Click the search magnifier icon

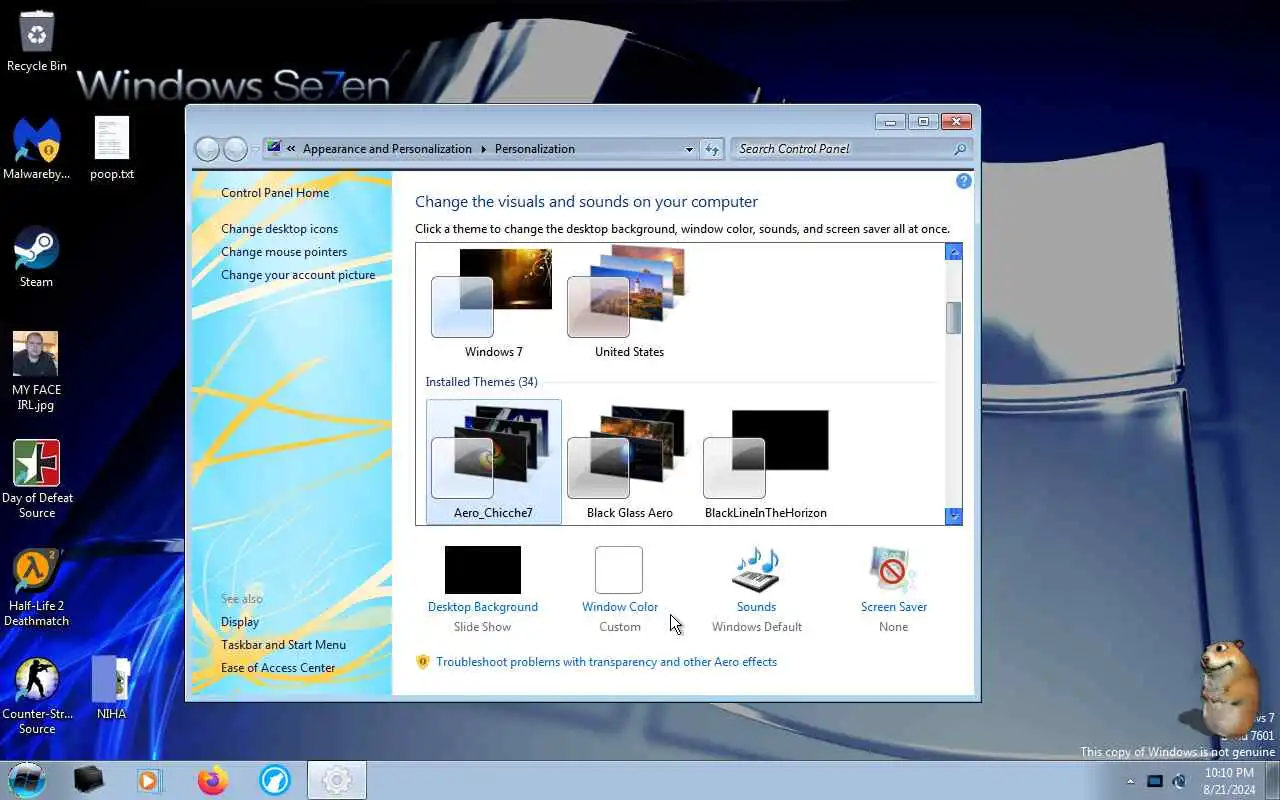(x=960, y=149)
